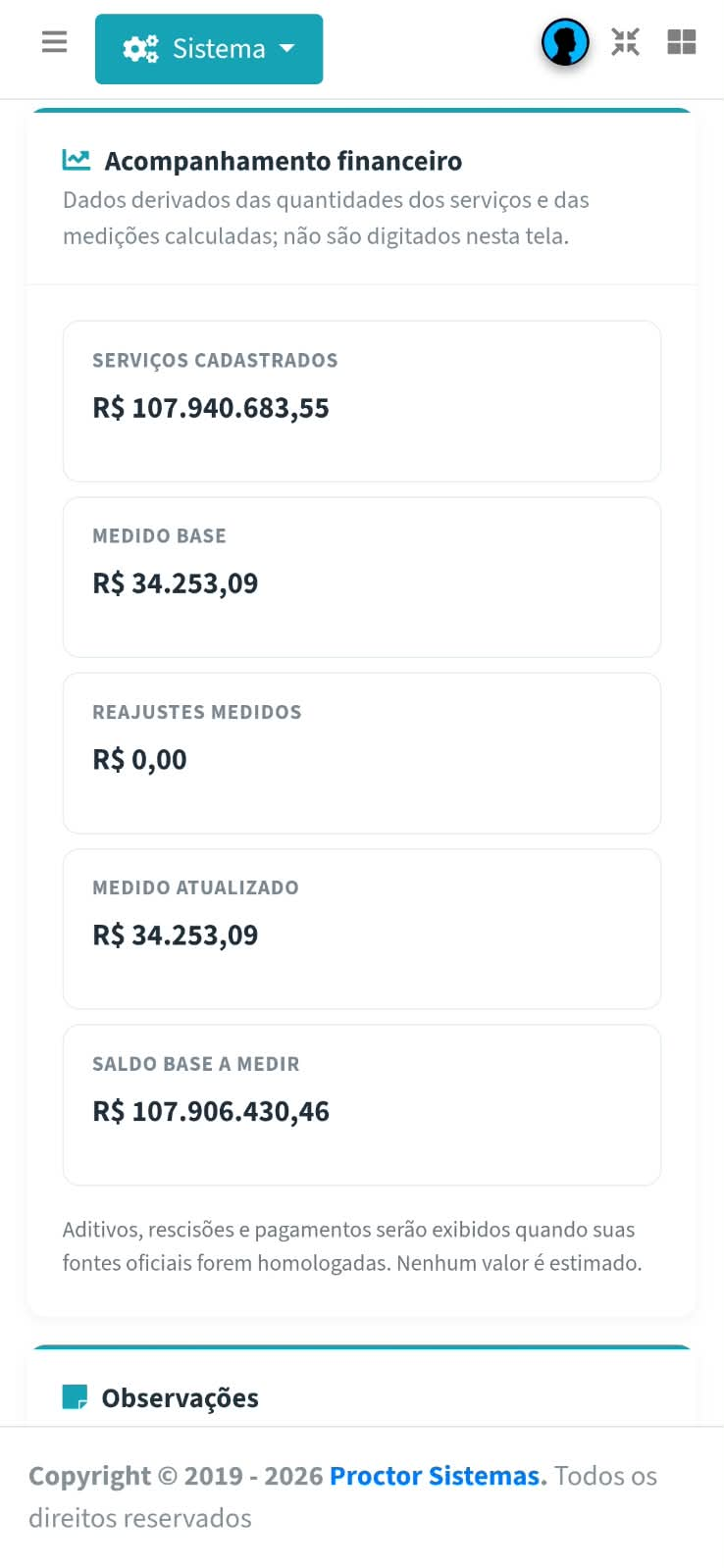Open the hamburger navigation menu

55,42
